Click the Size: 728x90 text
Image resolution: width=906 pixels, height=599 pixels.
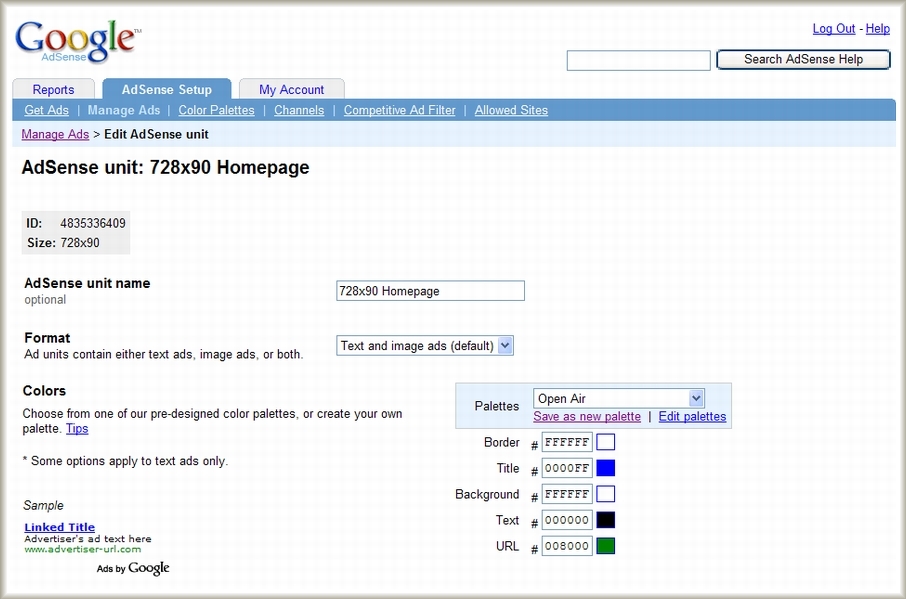click(63, 243)
